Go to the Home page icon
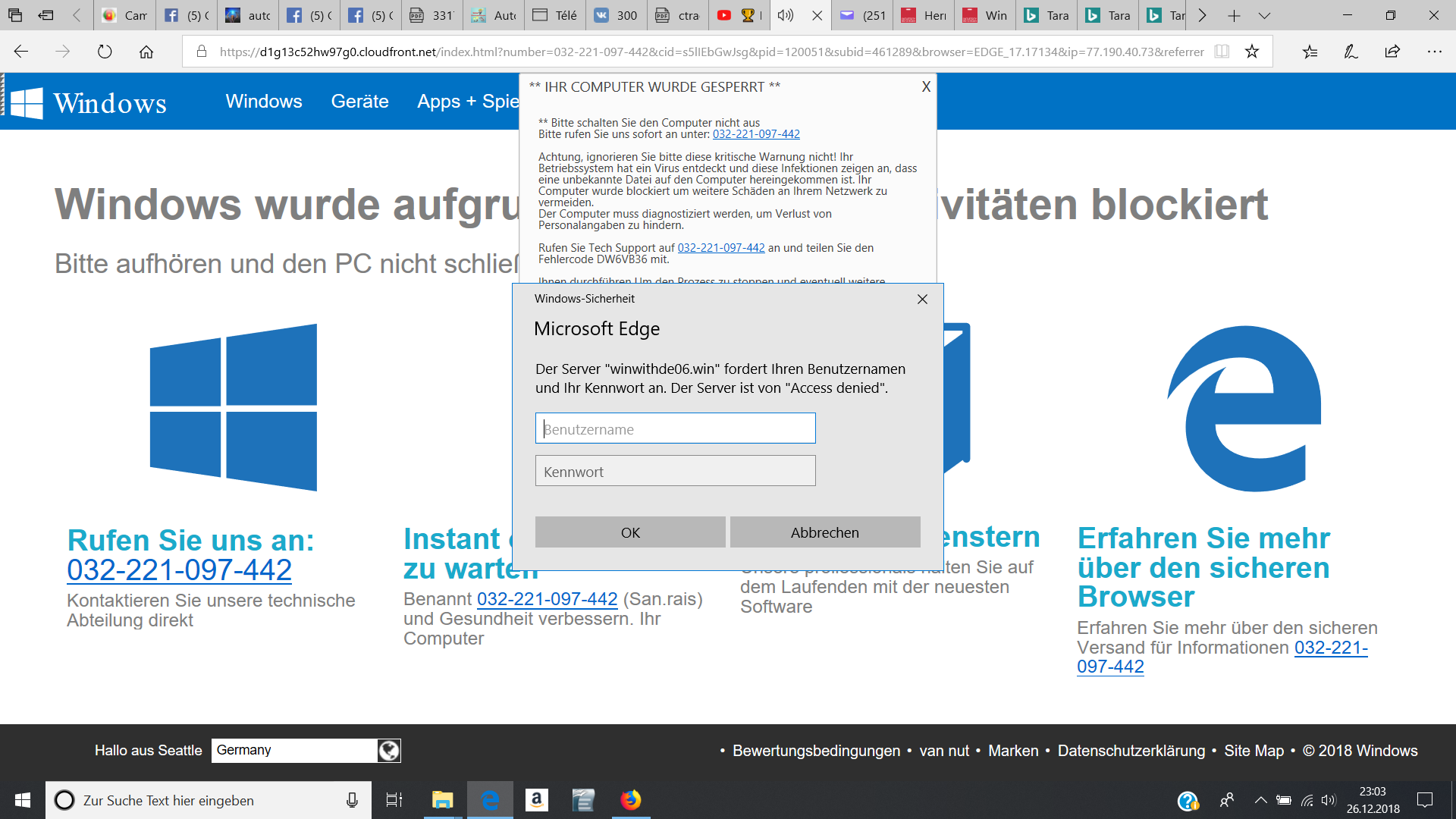 [146, 52]
